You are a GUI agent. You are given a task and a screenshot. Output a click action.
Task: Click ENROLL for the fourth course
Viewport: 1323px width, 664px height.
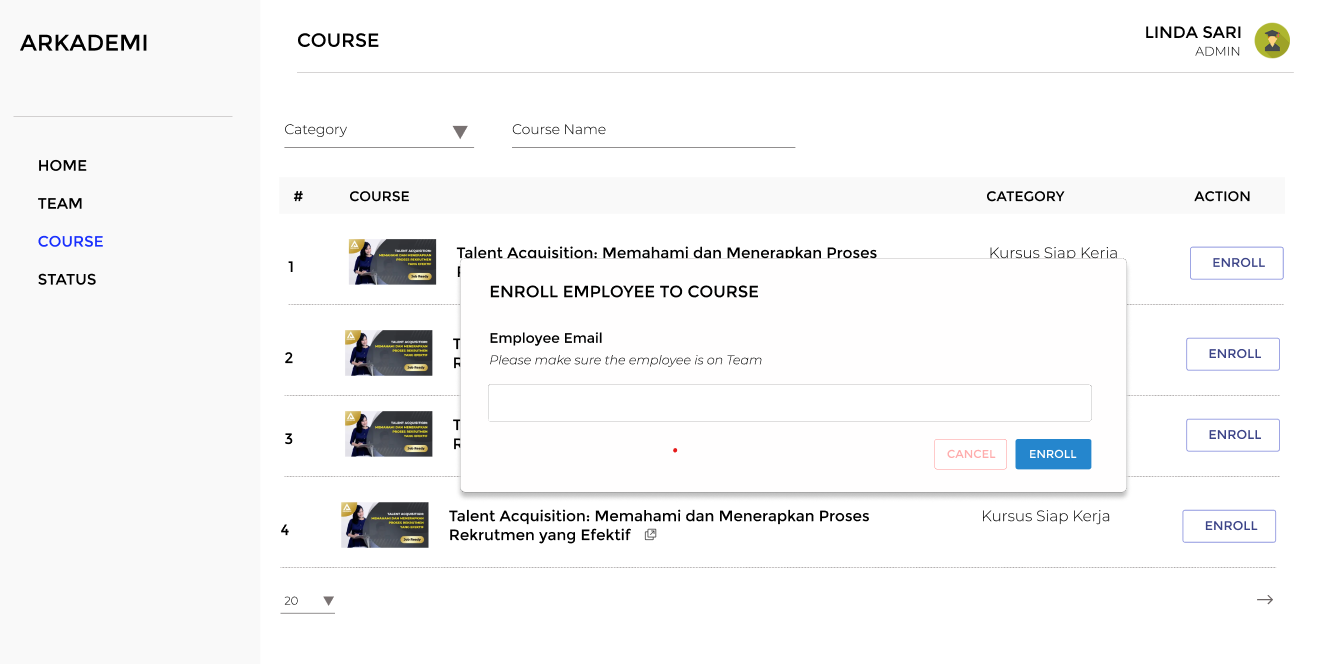click(1229, 525)
